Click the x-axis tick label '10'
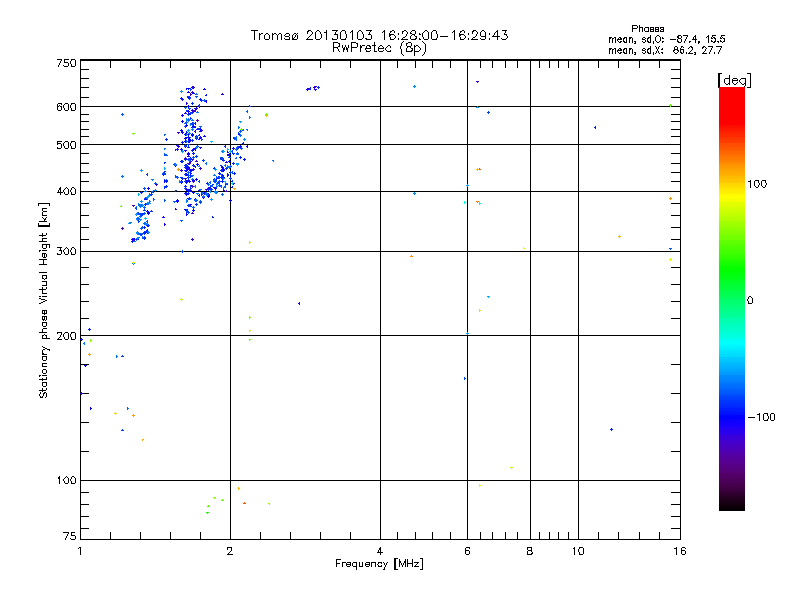Viewport: 800px width, 600px height. pyautogui.click(x=578, y=551)
